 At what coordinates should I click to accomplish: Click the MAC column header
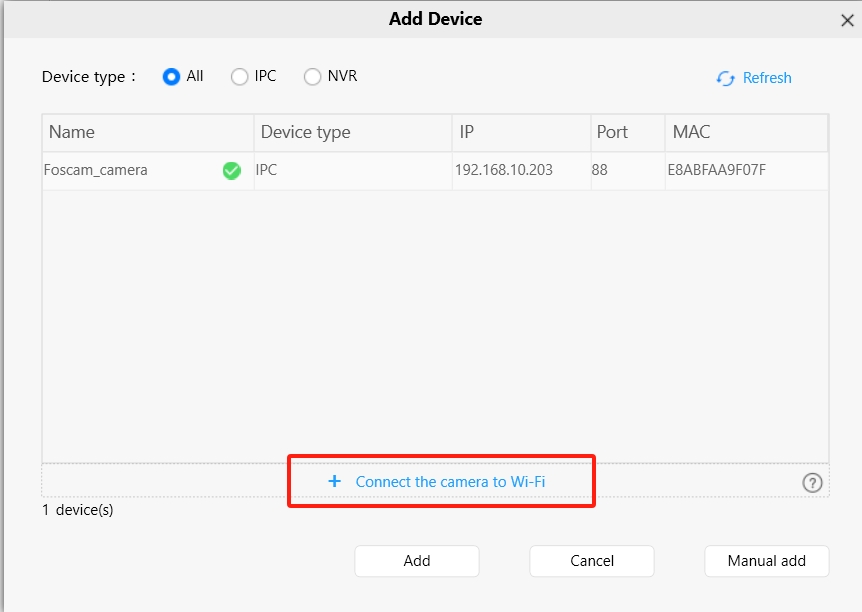point(690,132)
